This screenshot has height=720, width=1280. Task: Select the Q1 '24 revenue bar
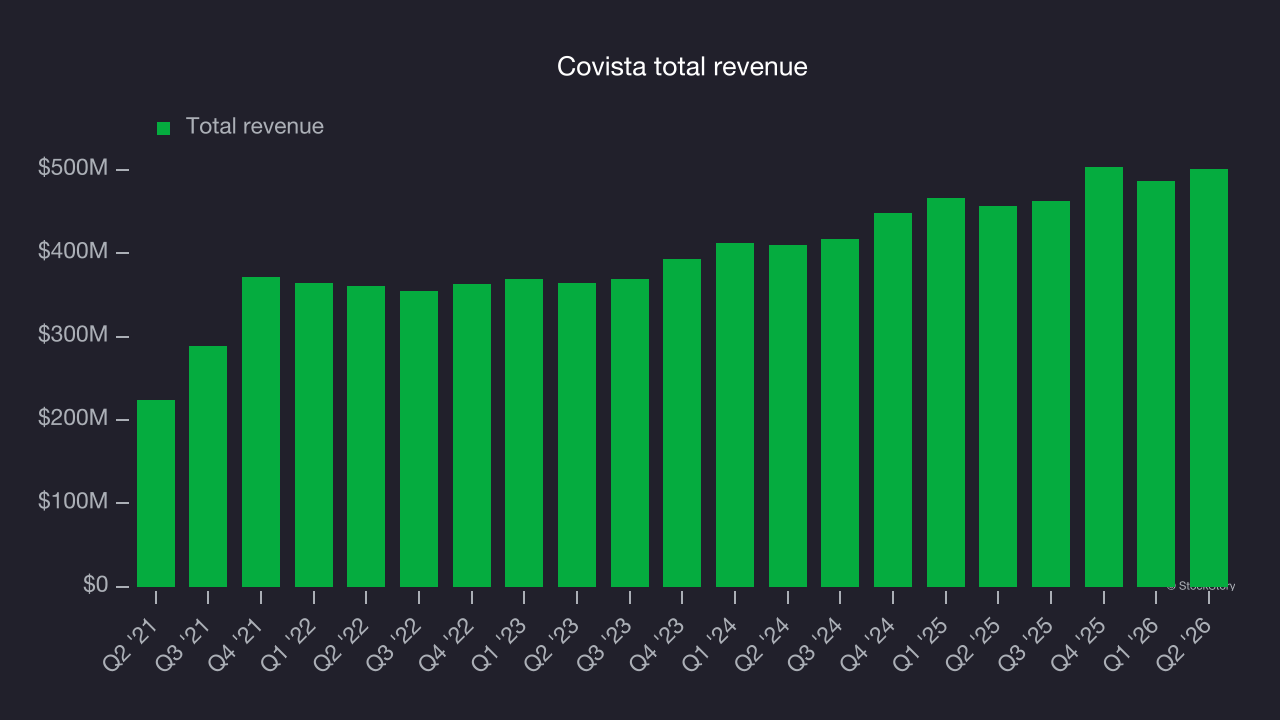tap(735, 415)
